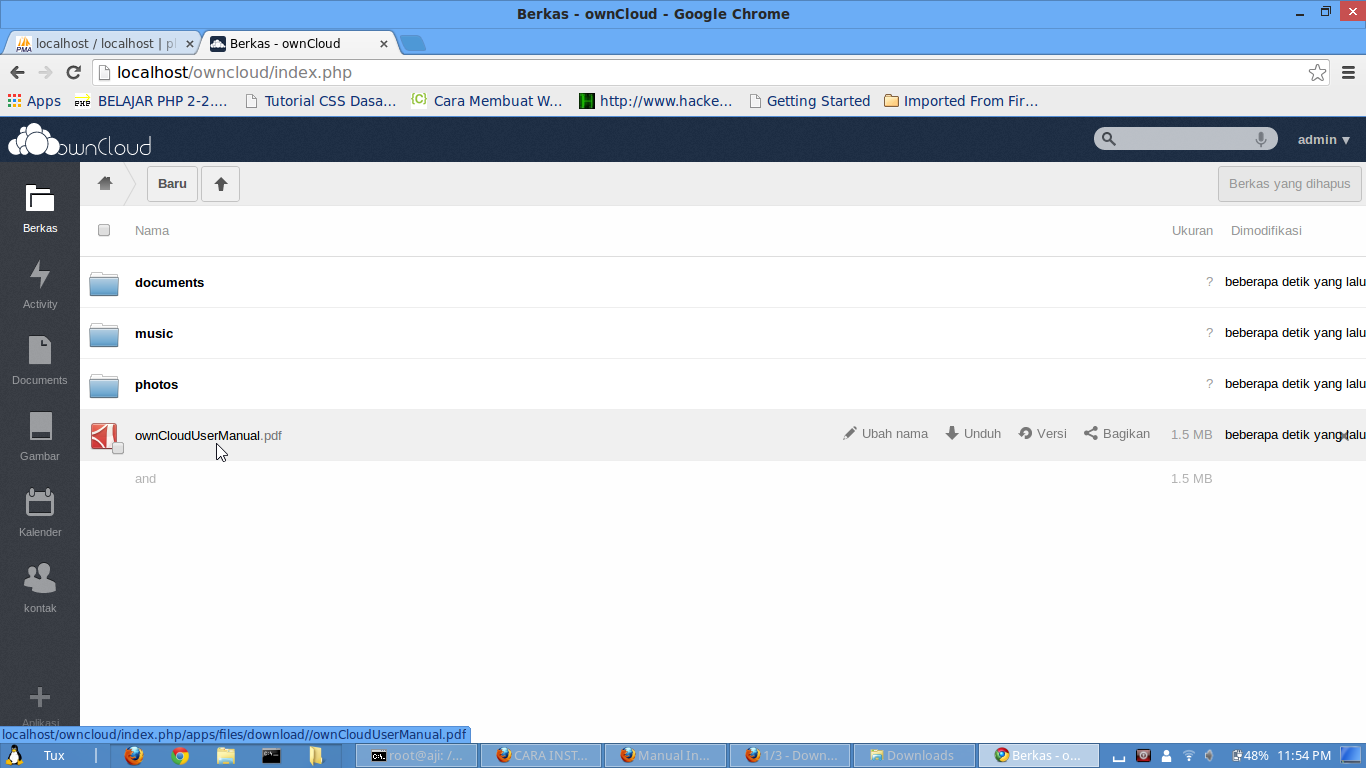Open Getting Started bookmark
This screenshot has width=1366, height=768.
[x=809, y=101]
